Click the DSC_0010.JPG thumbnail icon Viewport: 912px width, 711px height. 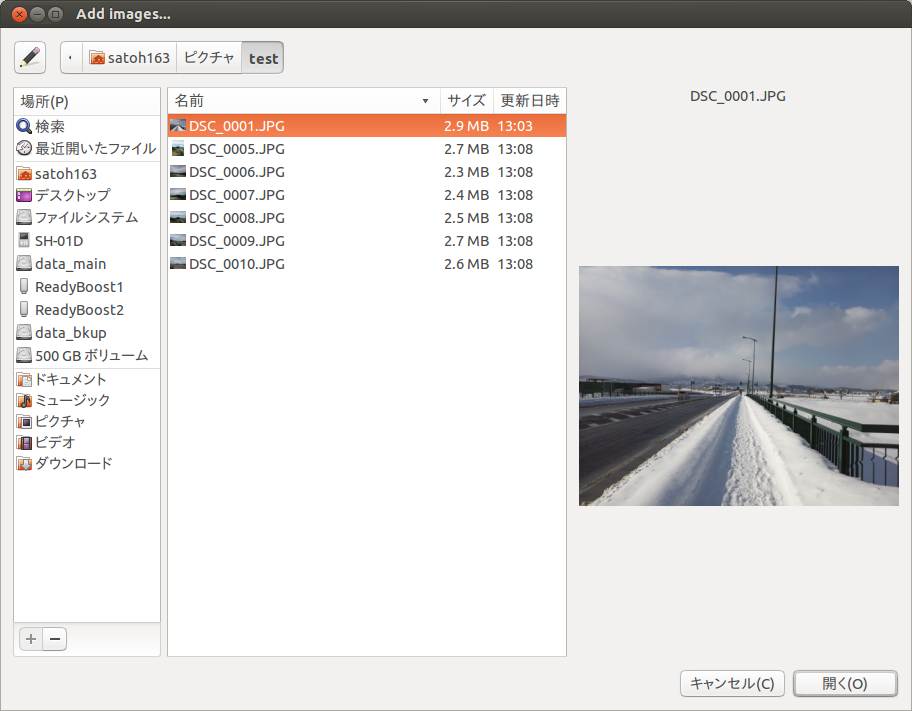tap(178, 264)
